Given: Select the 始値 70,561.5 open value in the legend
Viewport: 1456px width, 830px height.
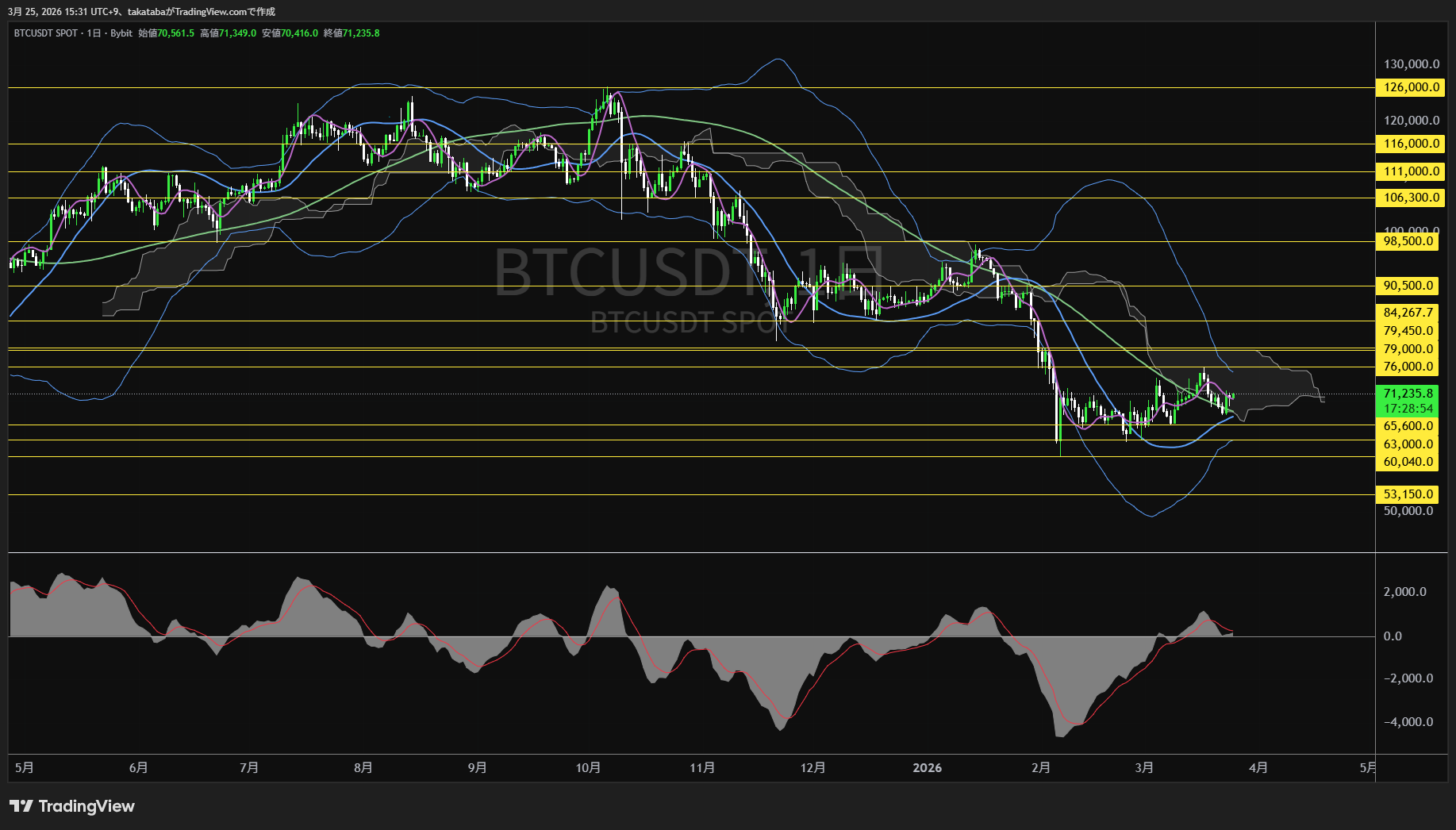Looking at the screenshot, I should [166, 33].
